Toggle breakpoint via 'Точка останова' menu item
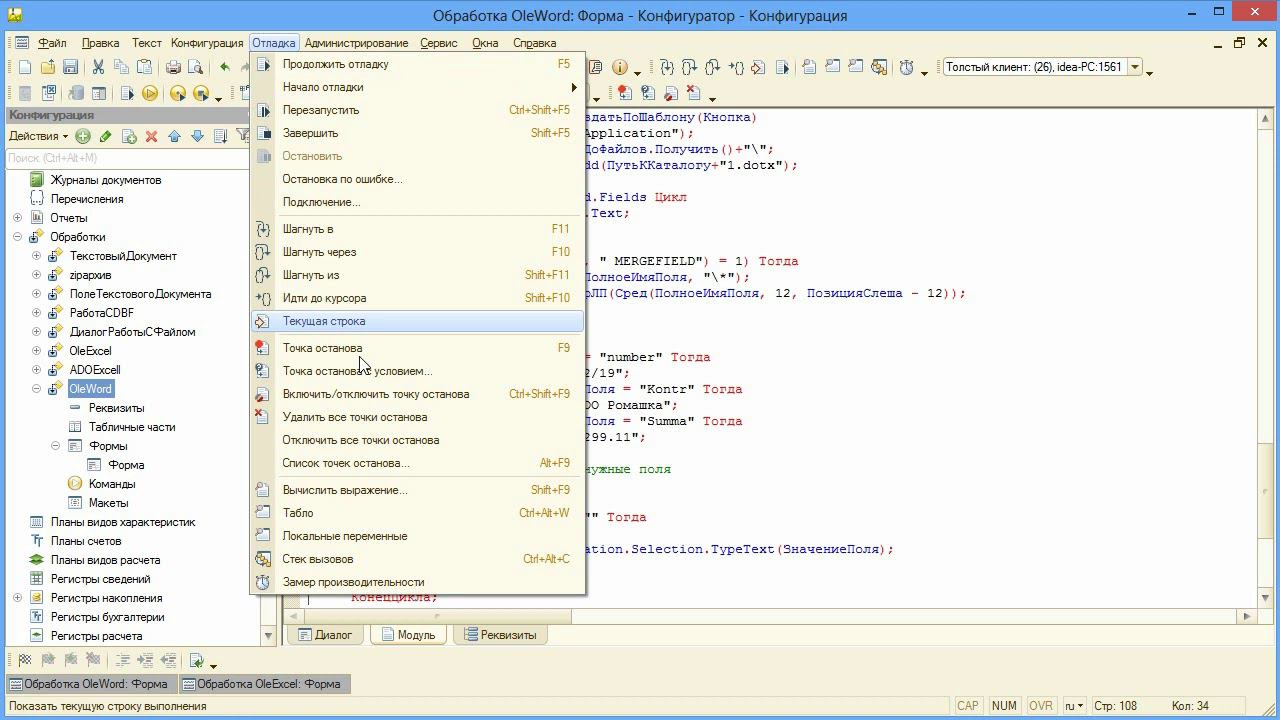Screen dimensions: 1280x720 322,348
